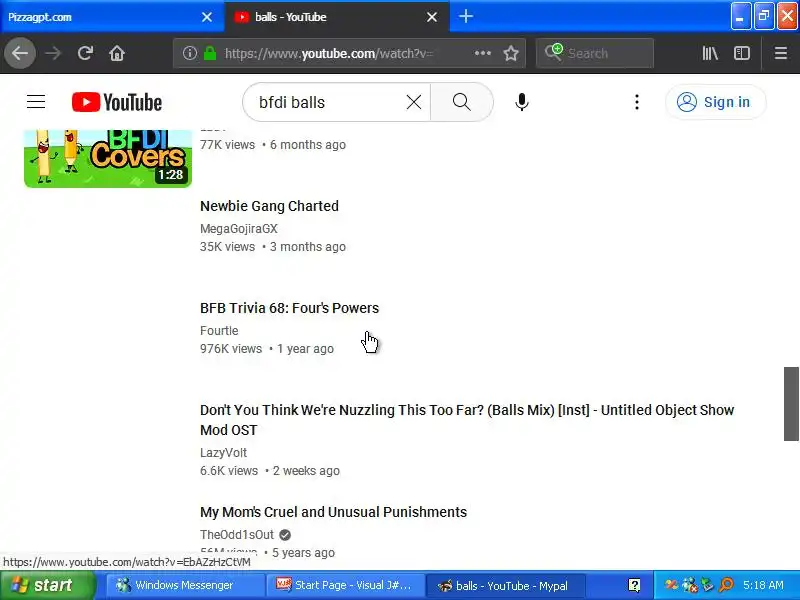
Task: Open the MegaGojiraGX channel
Action: coord(239,229)
